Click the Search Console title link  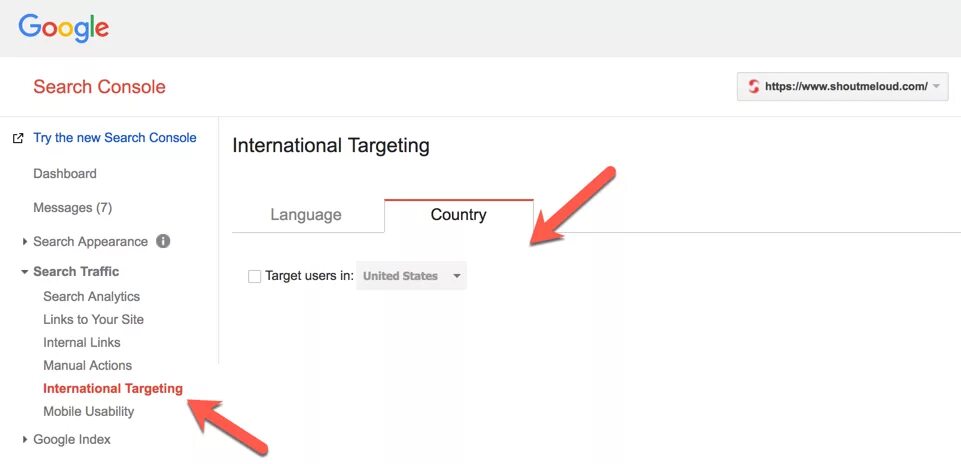coord(99,86)
